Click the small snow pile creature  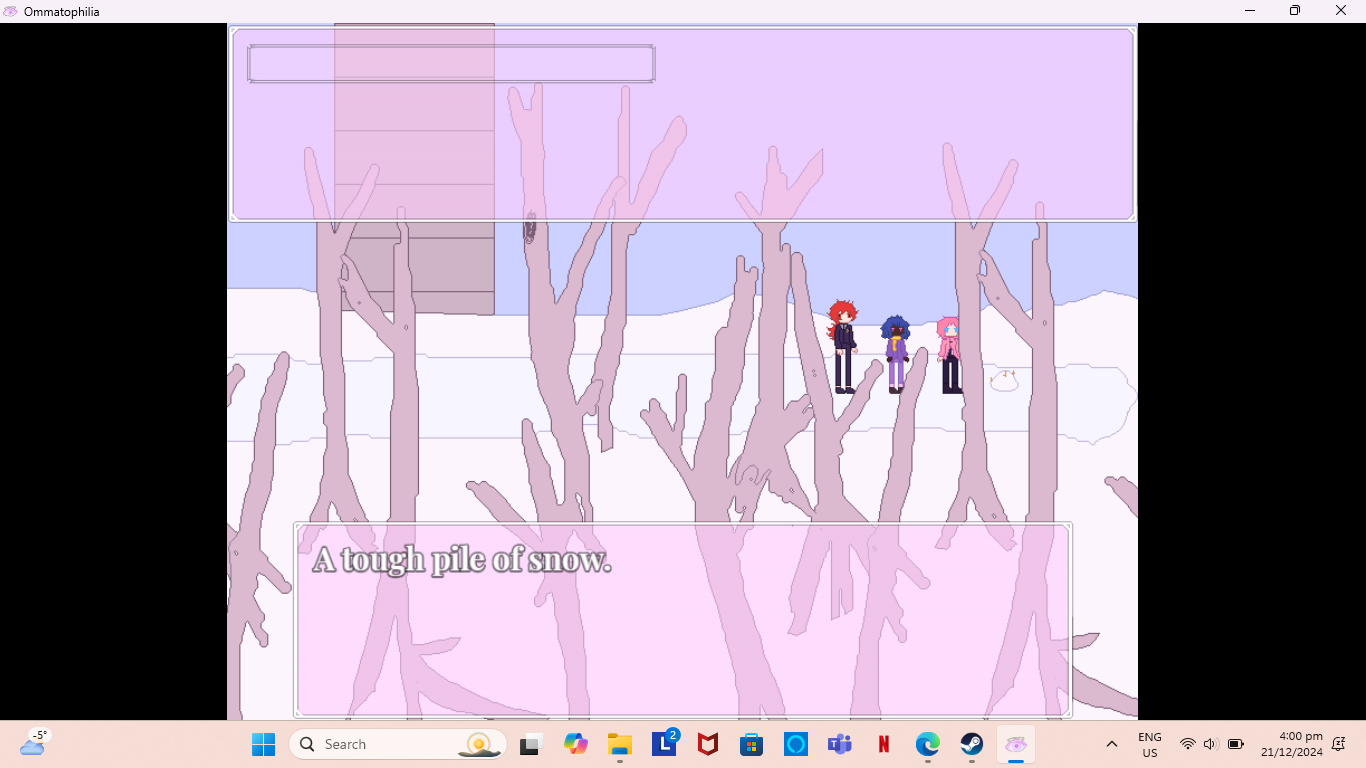click(x=1004, y=380)
